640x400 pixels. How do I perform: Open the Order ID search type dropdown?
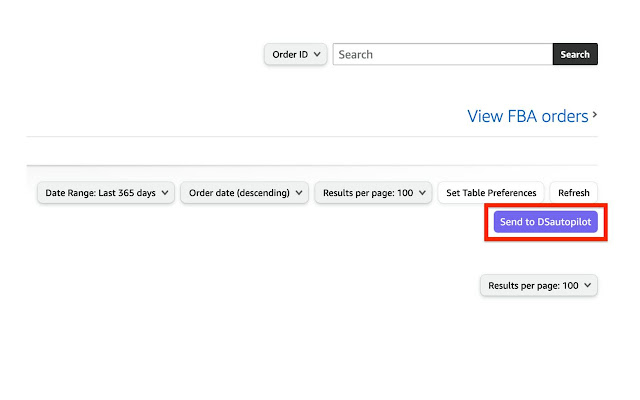296,54
